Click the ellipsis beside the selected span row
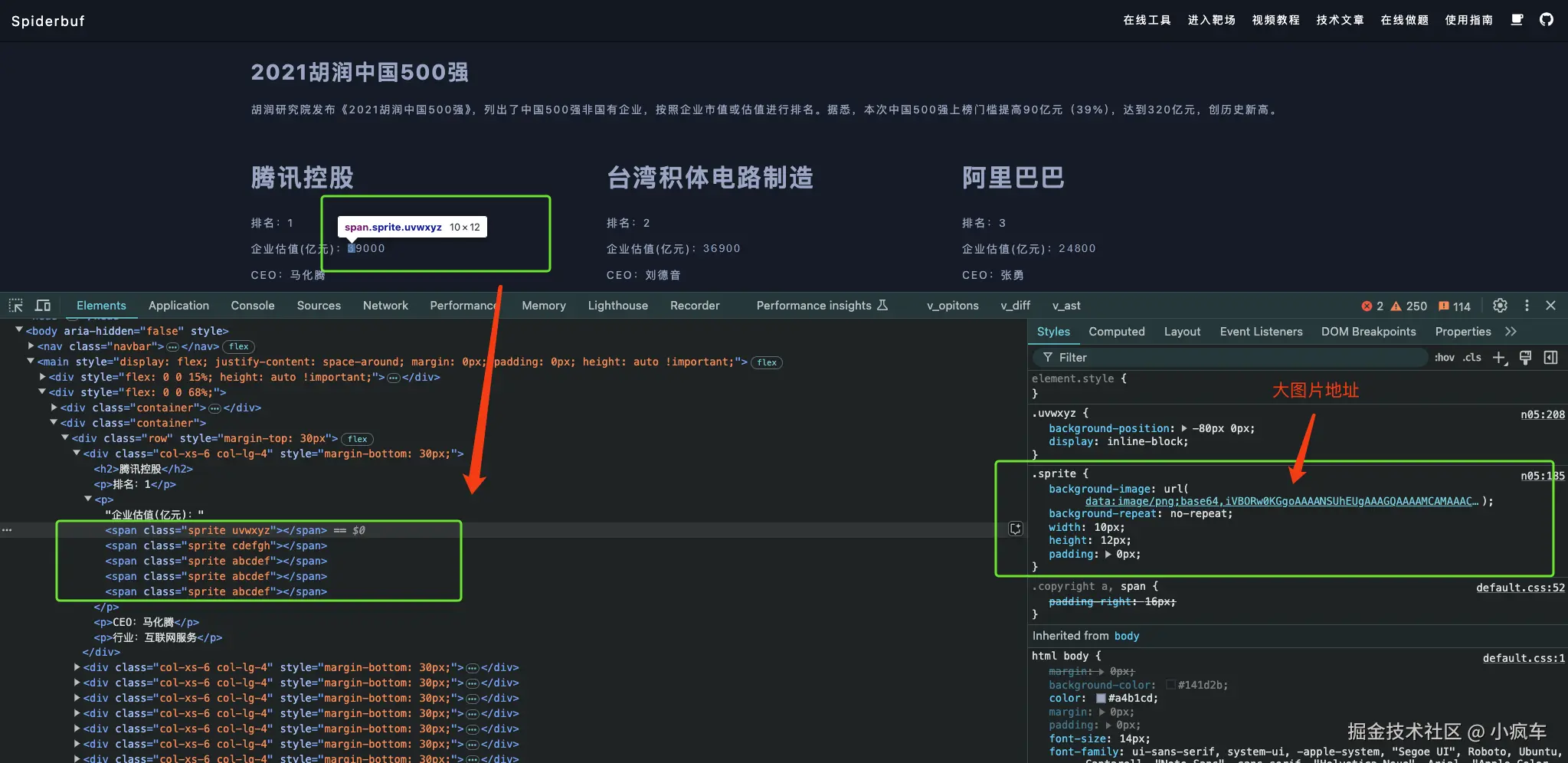The image size is (1568, 763). 7,530
